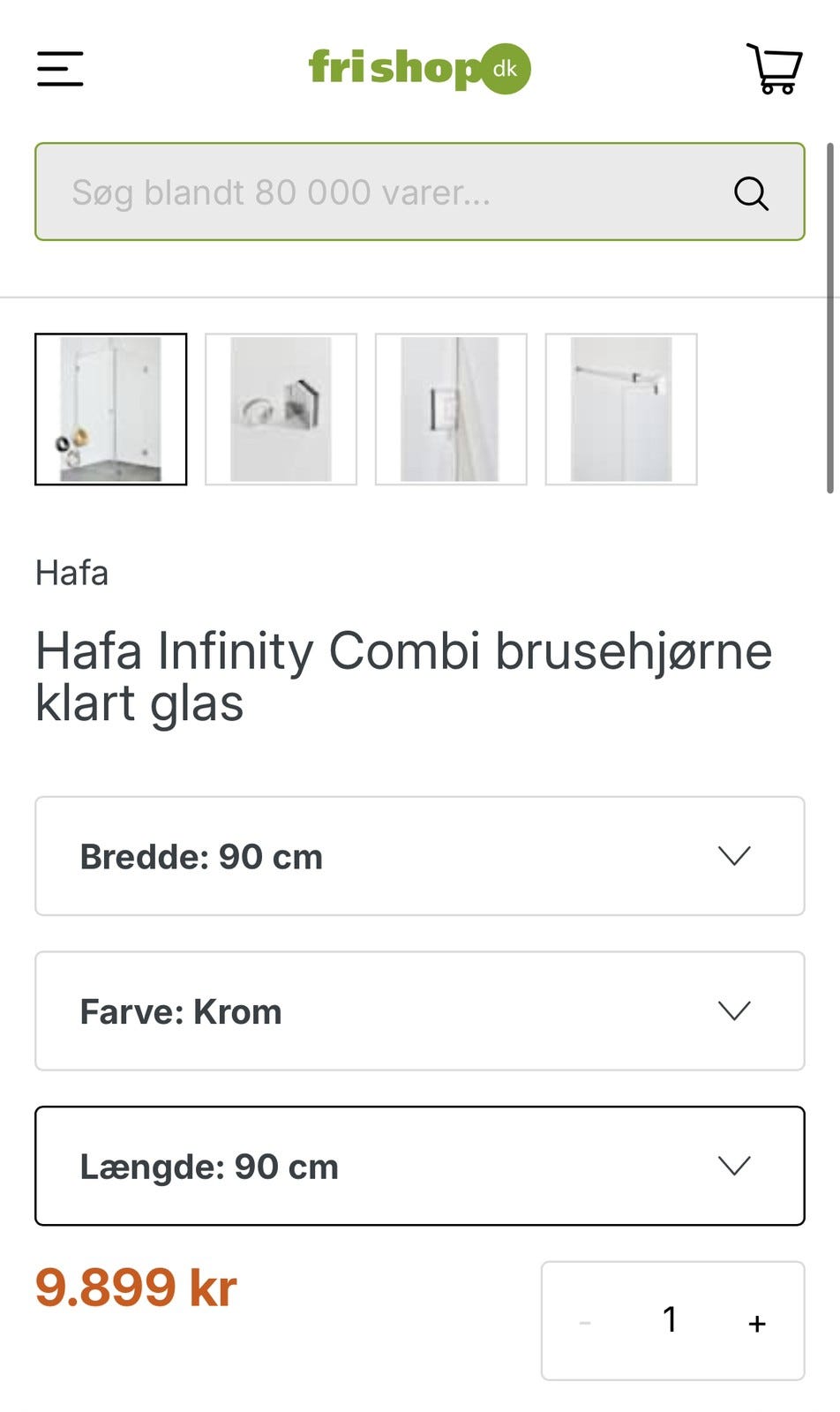Go to the frishop.dk home logo
The image size is (840, 1412).
tap(419, 68)
